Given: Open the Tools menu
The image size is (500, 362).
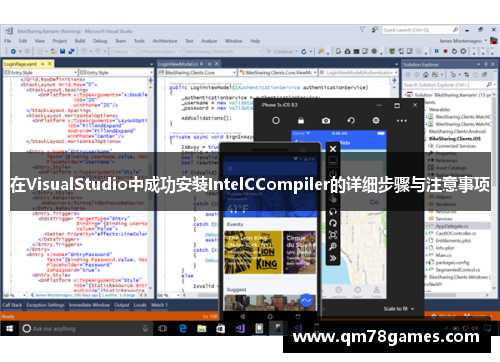Looking at the screenshot, I should 139,41.
